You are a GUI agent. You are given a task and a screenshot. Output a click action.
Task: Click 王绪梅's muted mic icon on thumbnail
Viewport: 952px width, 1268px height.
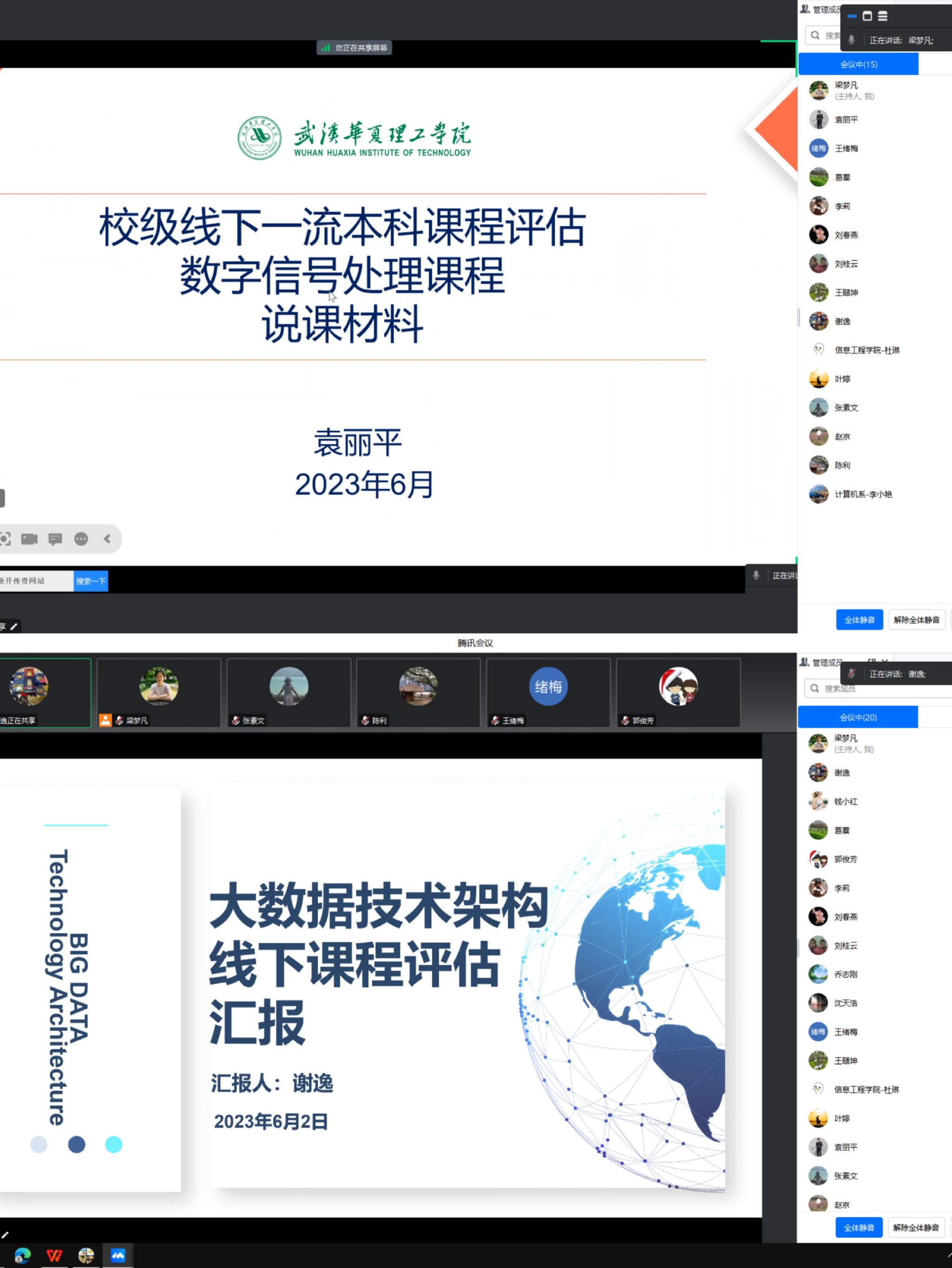click(x=495, y=721)
